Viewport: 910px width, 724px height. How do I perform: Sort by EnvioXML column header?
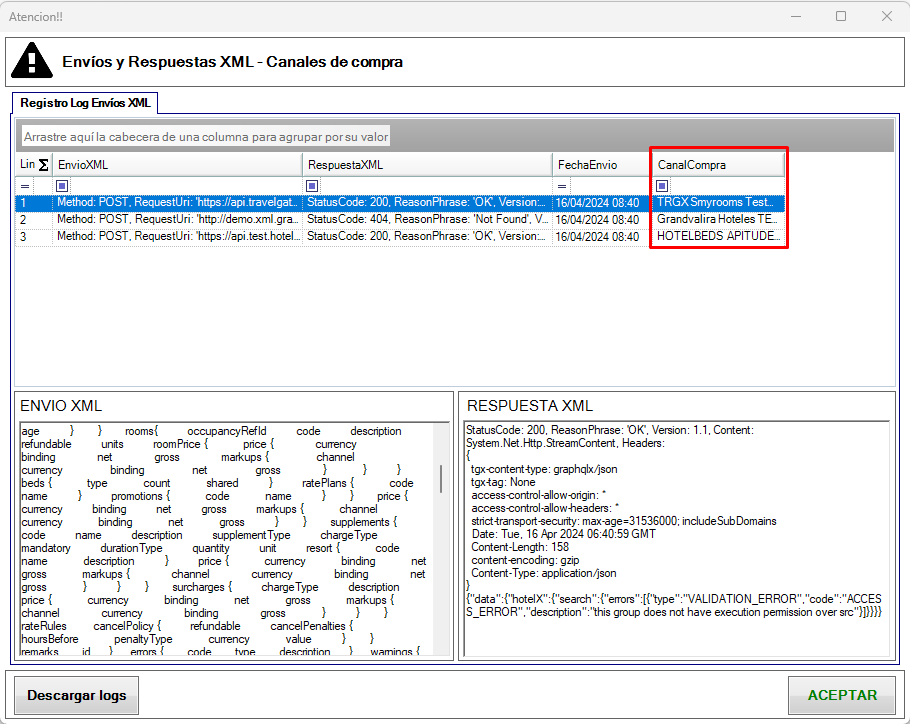coord(178,165)
